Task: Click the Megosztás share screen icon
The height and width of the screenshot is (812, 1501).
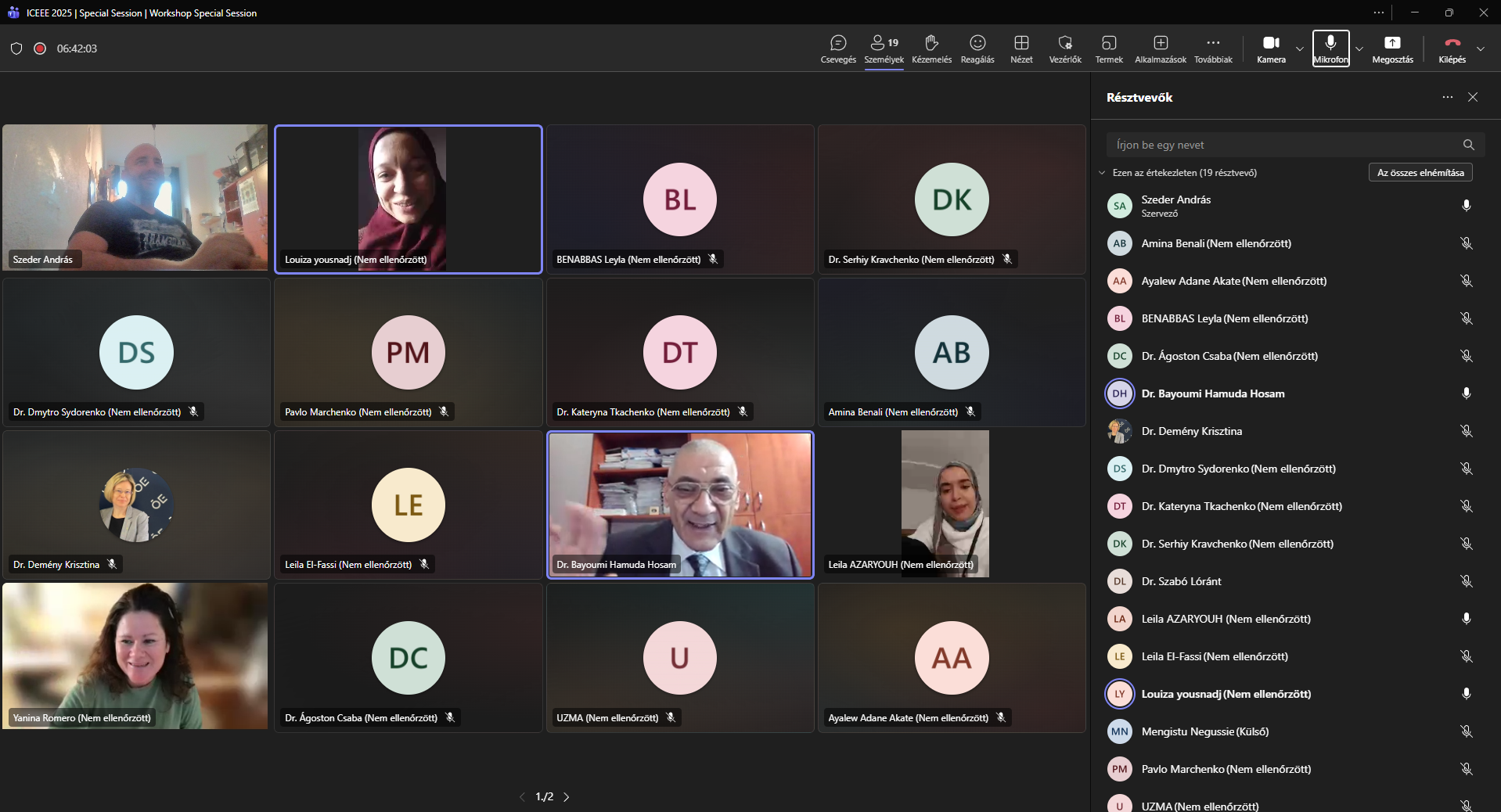Action: tap(1392, 49)
